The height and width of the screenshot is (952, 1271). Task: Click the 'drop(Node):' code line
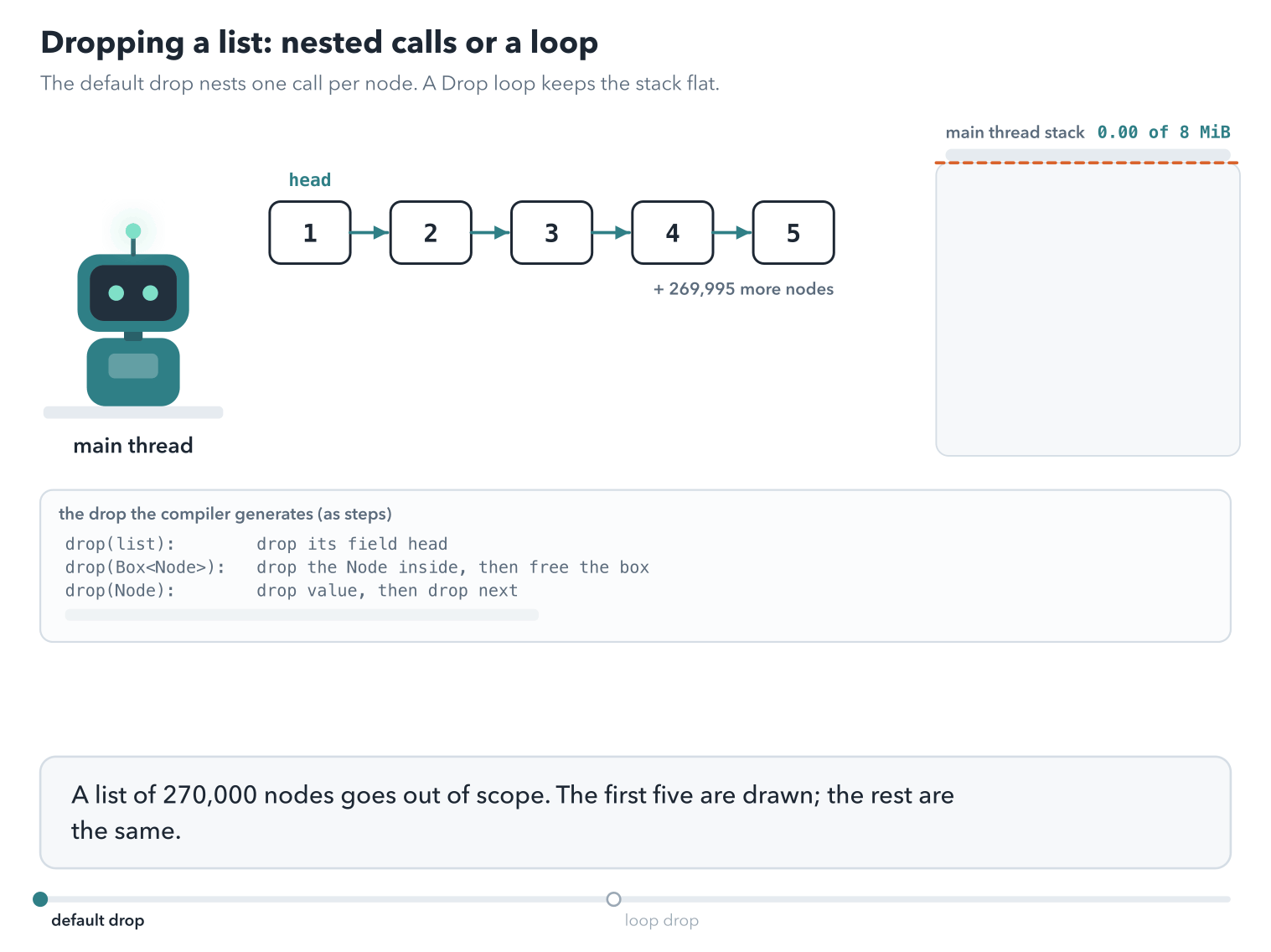[x=292, y=591]
